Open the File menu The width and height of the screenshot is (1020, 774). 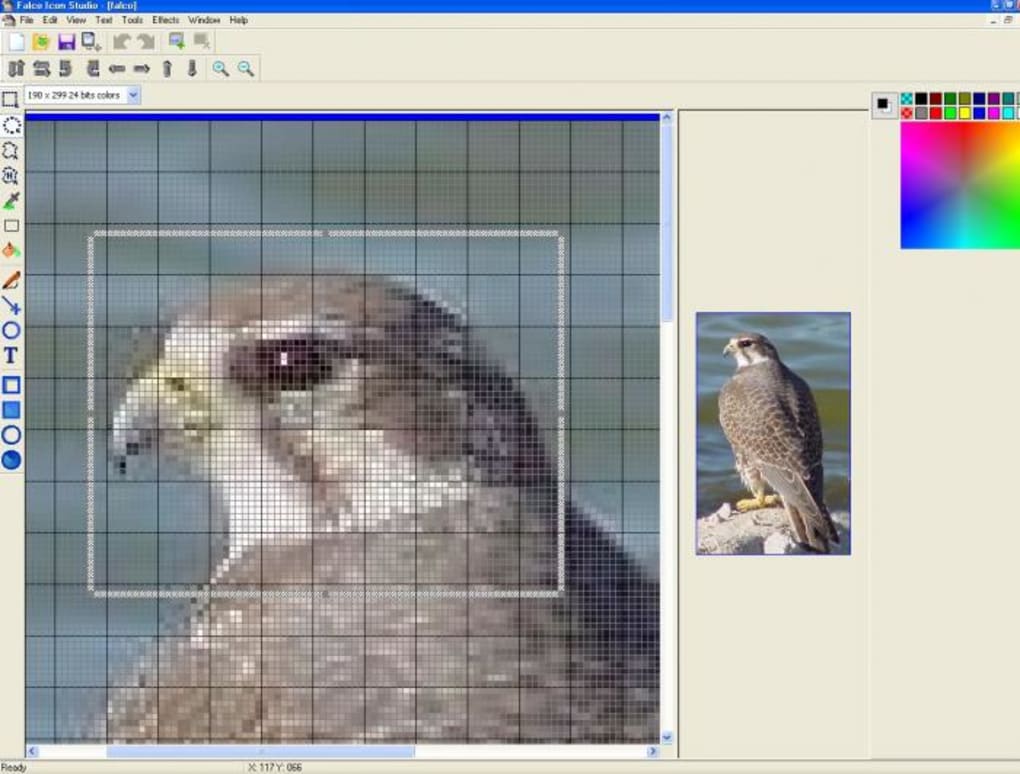27,20
